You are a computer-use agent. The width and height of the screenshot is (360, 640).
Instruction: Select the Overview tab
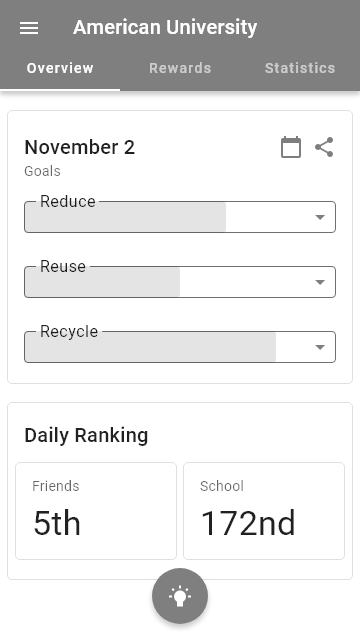click(x=60, y=68)
